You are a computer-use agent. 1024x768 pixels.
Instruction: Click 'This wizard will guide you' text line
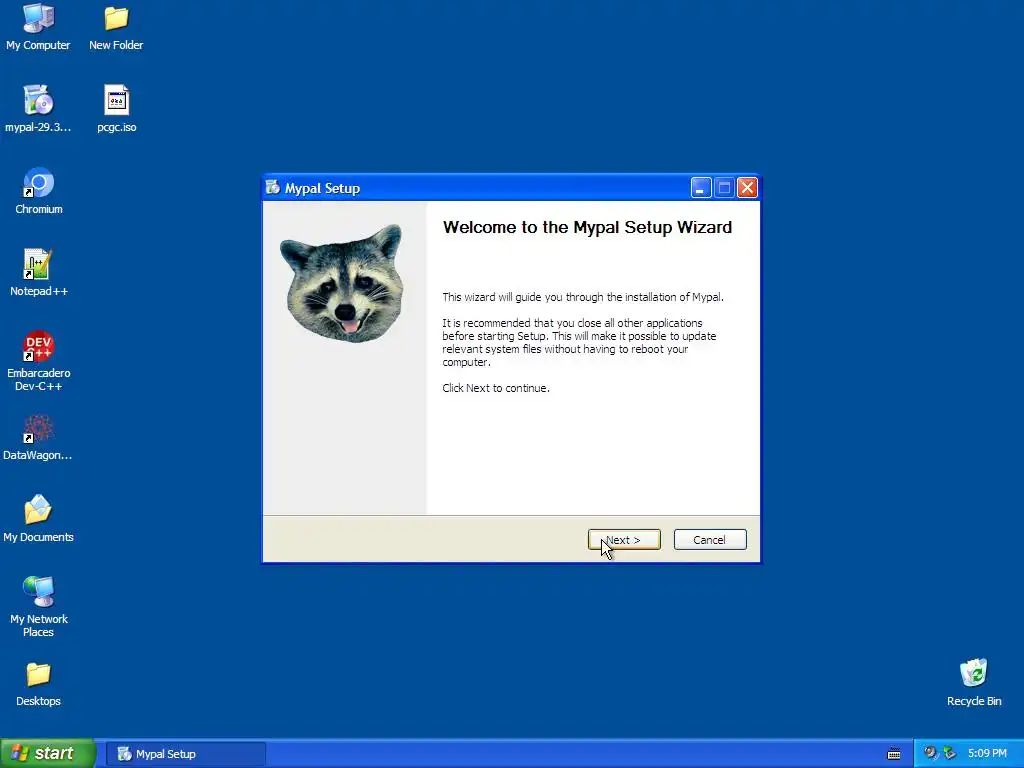[583, 297]
